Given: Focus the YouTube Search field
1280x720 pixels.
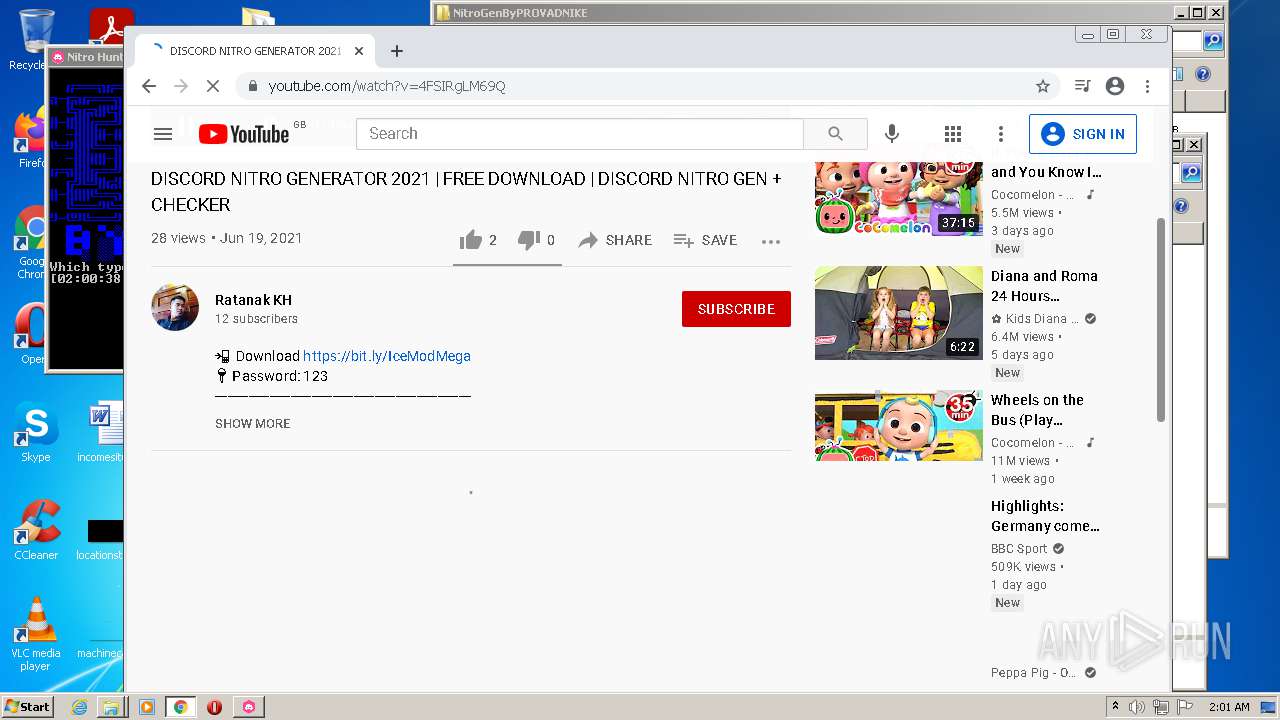Looking at the screenshot, I should 580,134.
